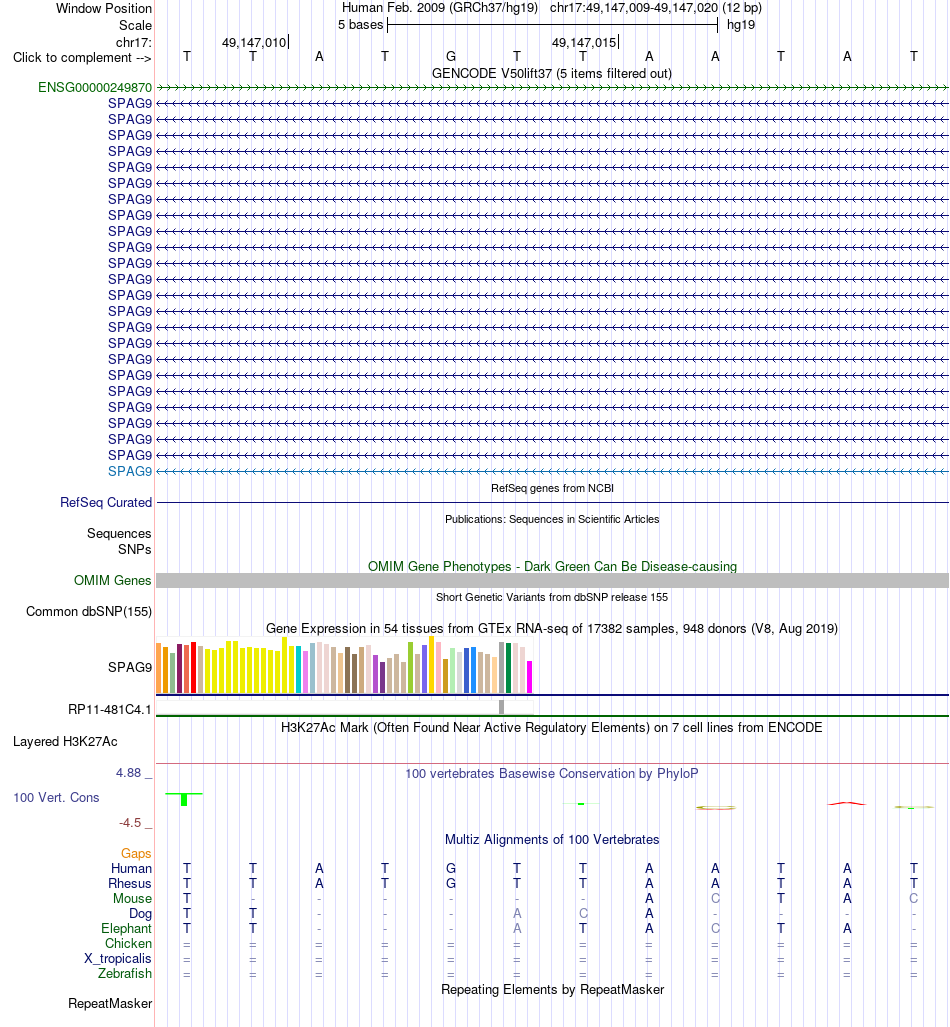Click the chr17: ruler label
This screenshot has height=1027, width=950.
(134, 43)
